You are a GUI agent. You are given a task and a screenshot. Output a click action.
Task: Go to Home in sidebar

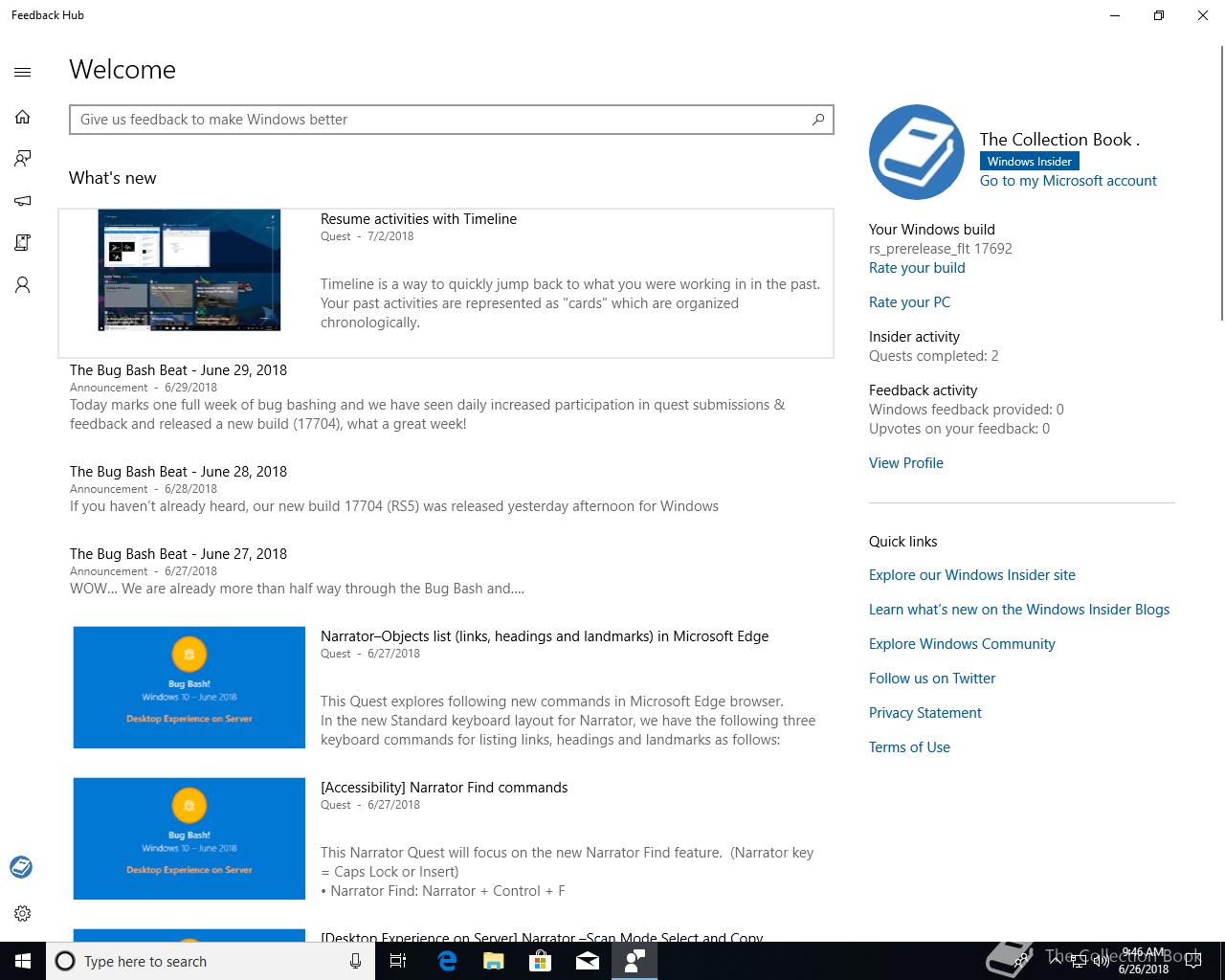click(23, 117)
